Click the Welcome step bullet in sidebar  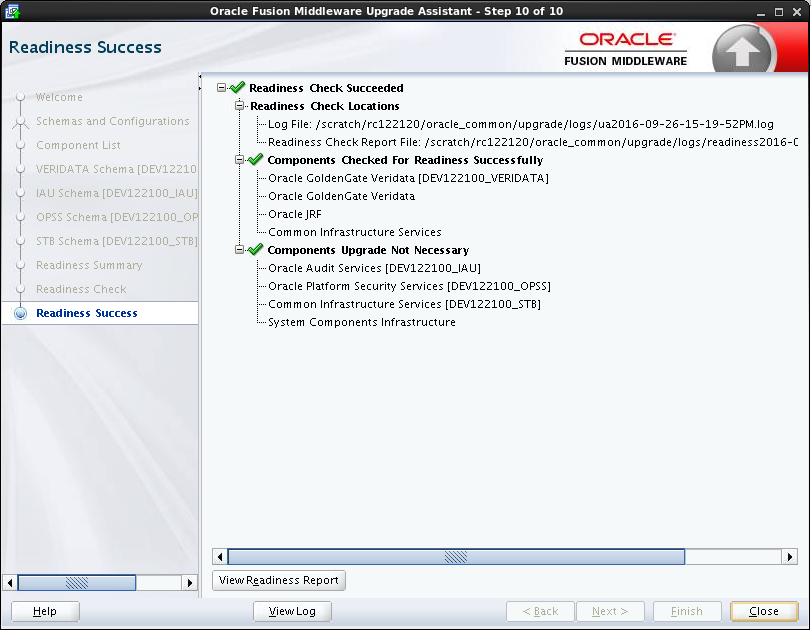(x=20, y=97)
